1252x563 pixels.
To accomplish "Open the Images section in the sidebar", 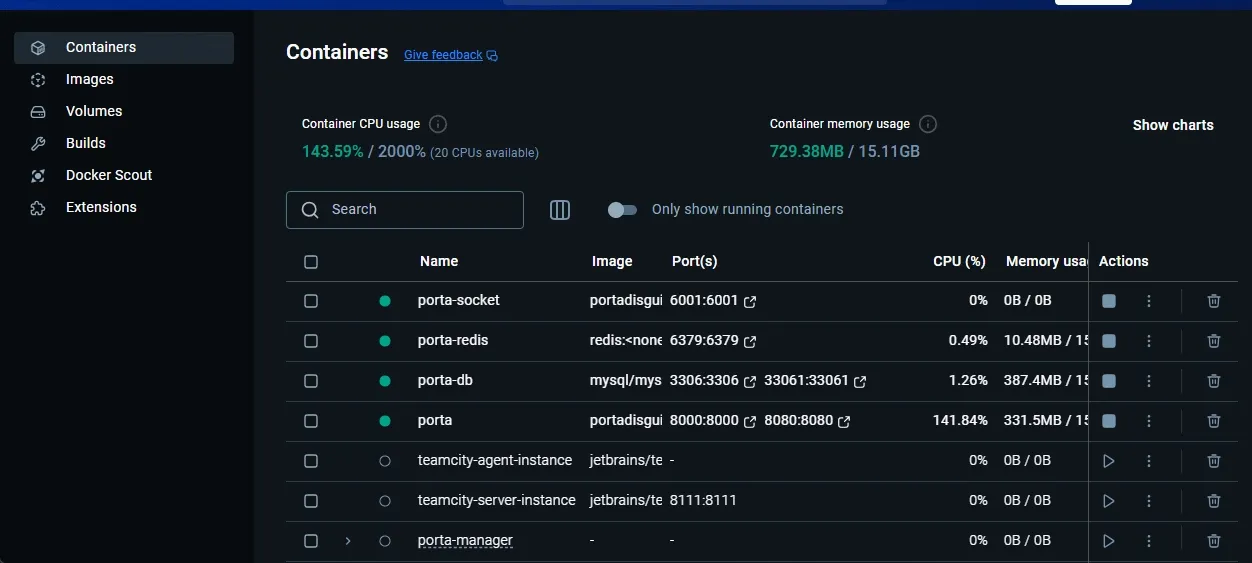I will (x=124, y=79).
